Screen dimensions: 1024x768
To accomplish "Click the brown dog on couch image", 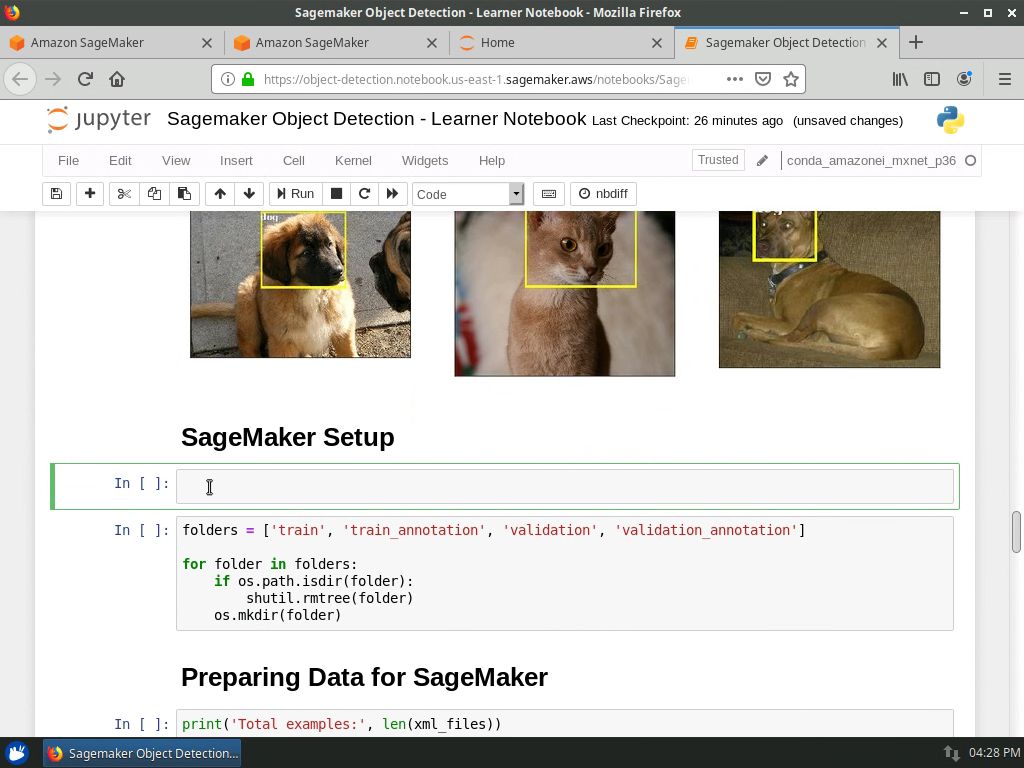I will click(829, 289).
